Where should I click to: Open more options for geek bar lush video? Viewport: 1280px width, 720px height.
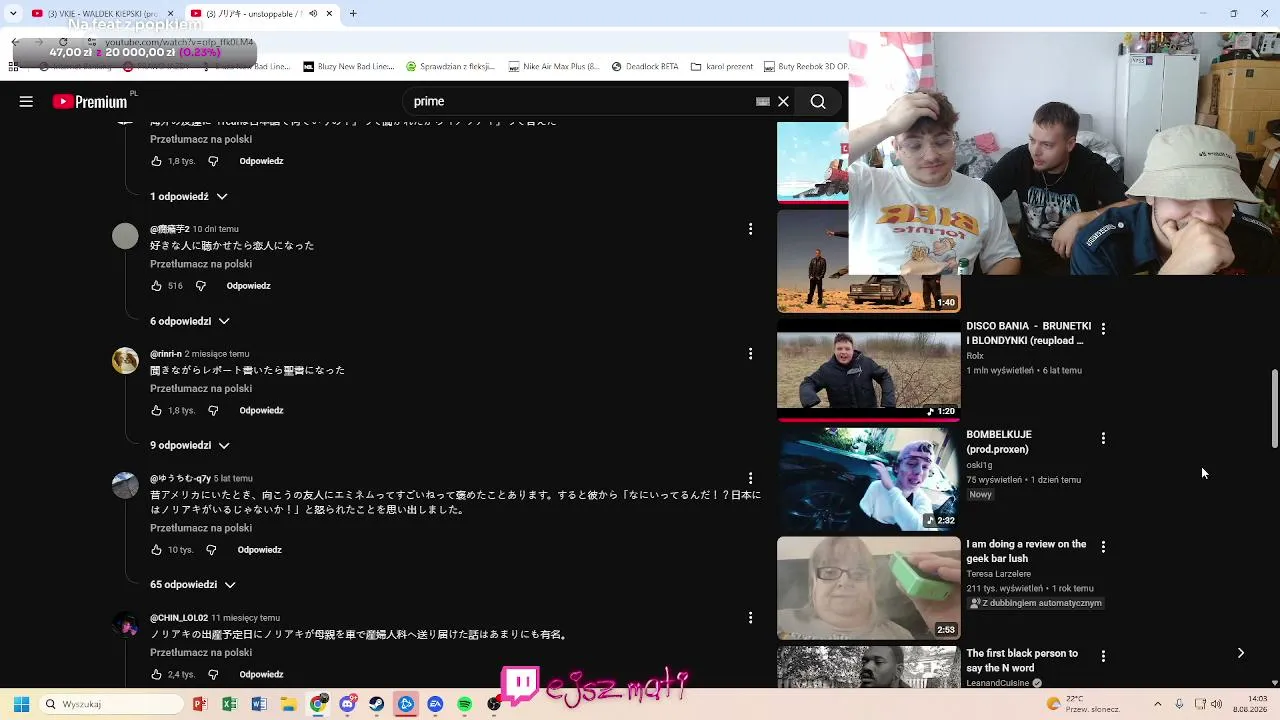point(1103,547)
